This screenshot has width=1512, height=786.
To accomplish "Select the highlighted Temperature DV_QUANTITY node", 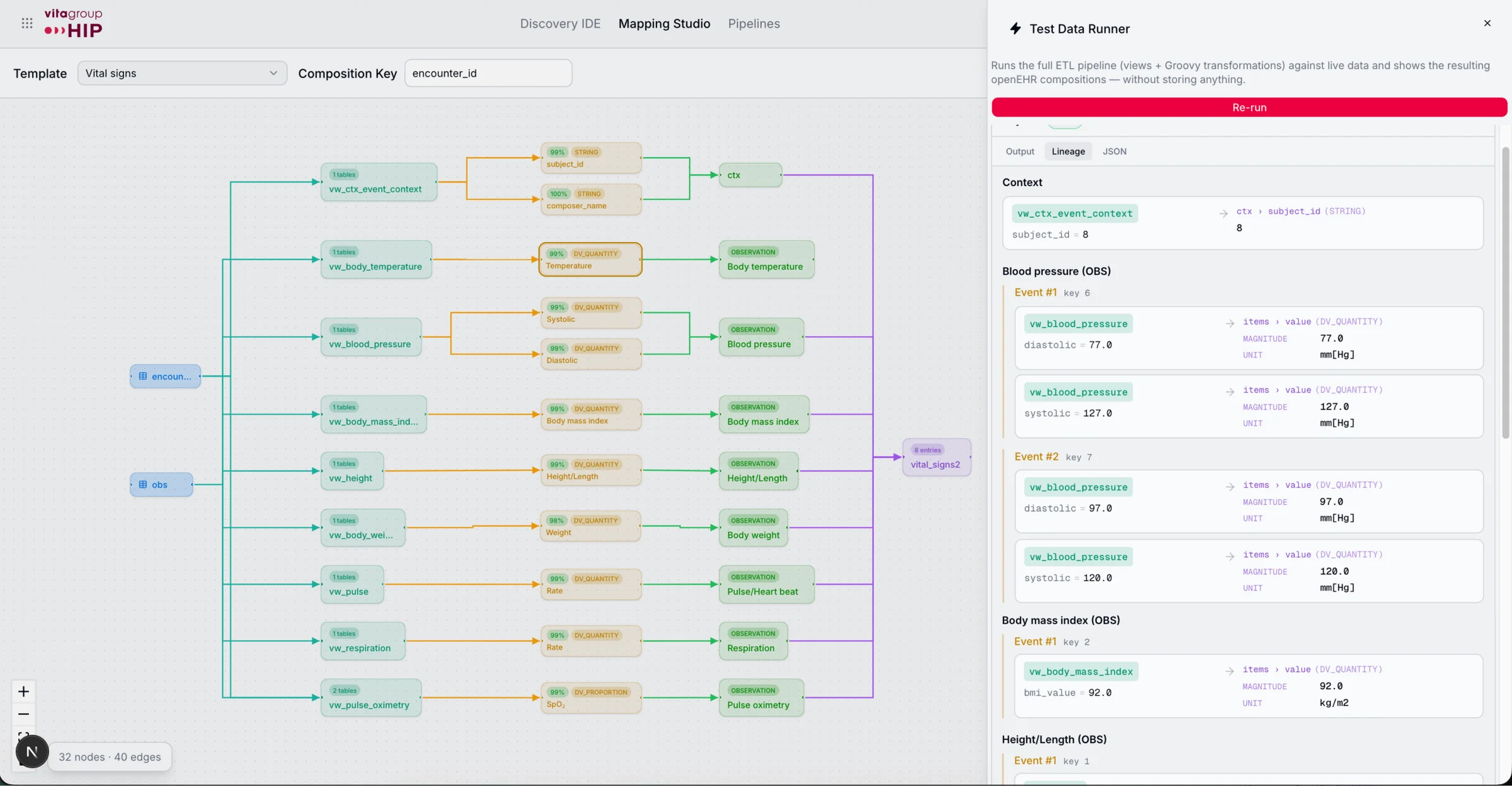I will (x=590, y=260).
